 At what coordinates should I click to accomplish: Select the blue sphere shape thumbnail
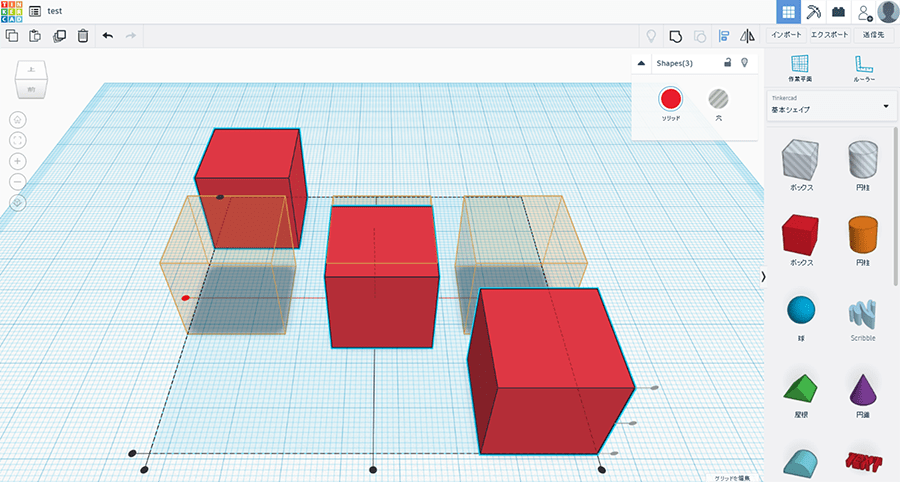pos(799,311)
